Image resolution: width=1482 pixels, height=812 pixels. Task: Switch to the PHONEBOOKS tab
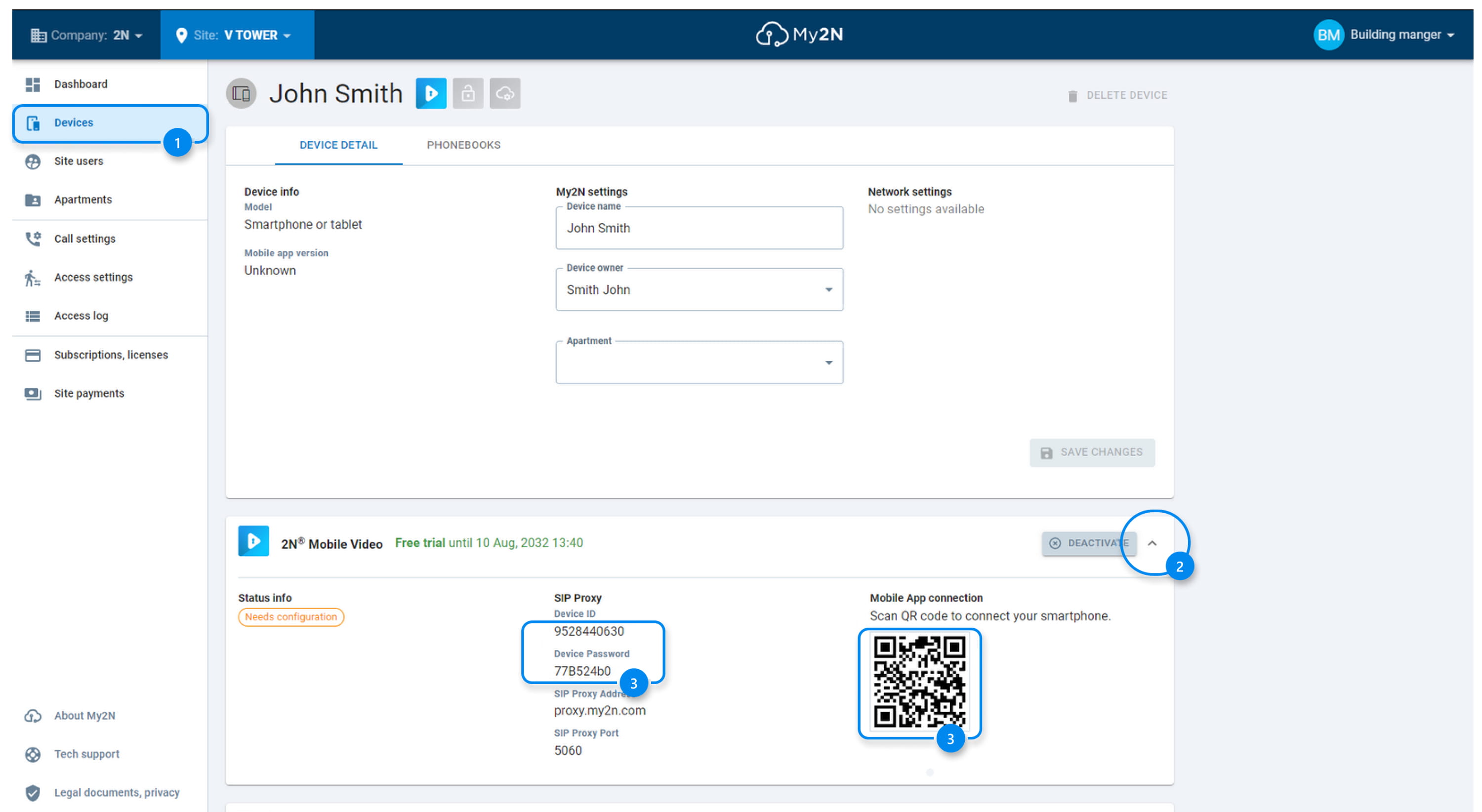pyautogui.click(x=464, y=145)
